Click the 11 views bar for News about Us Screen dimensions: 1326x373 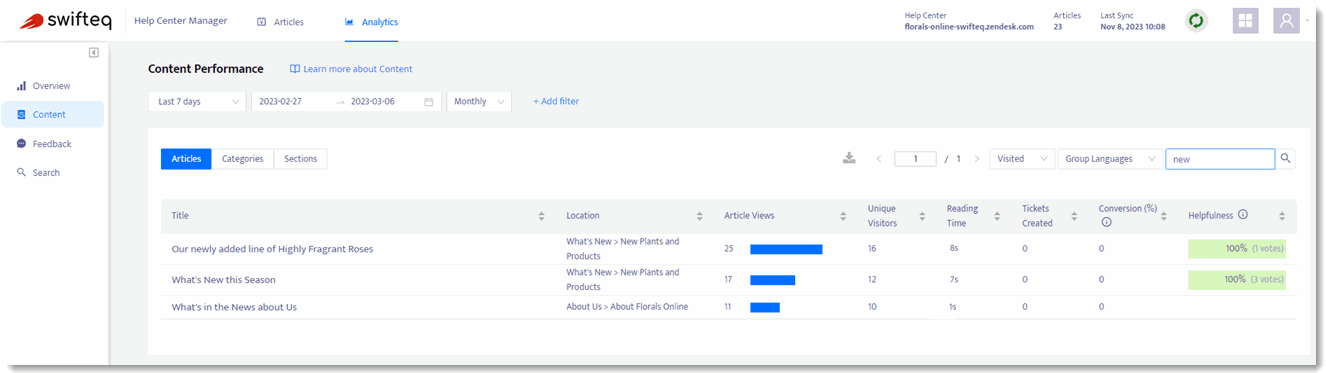tap(765, 307)
